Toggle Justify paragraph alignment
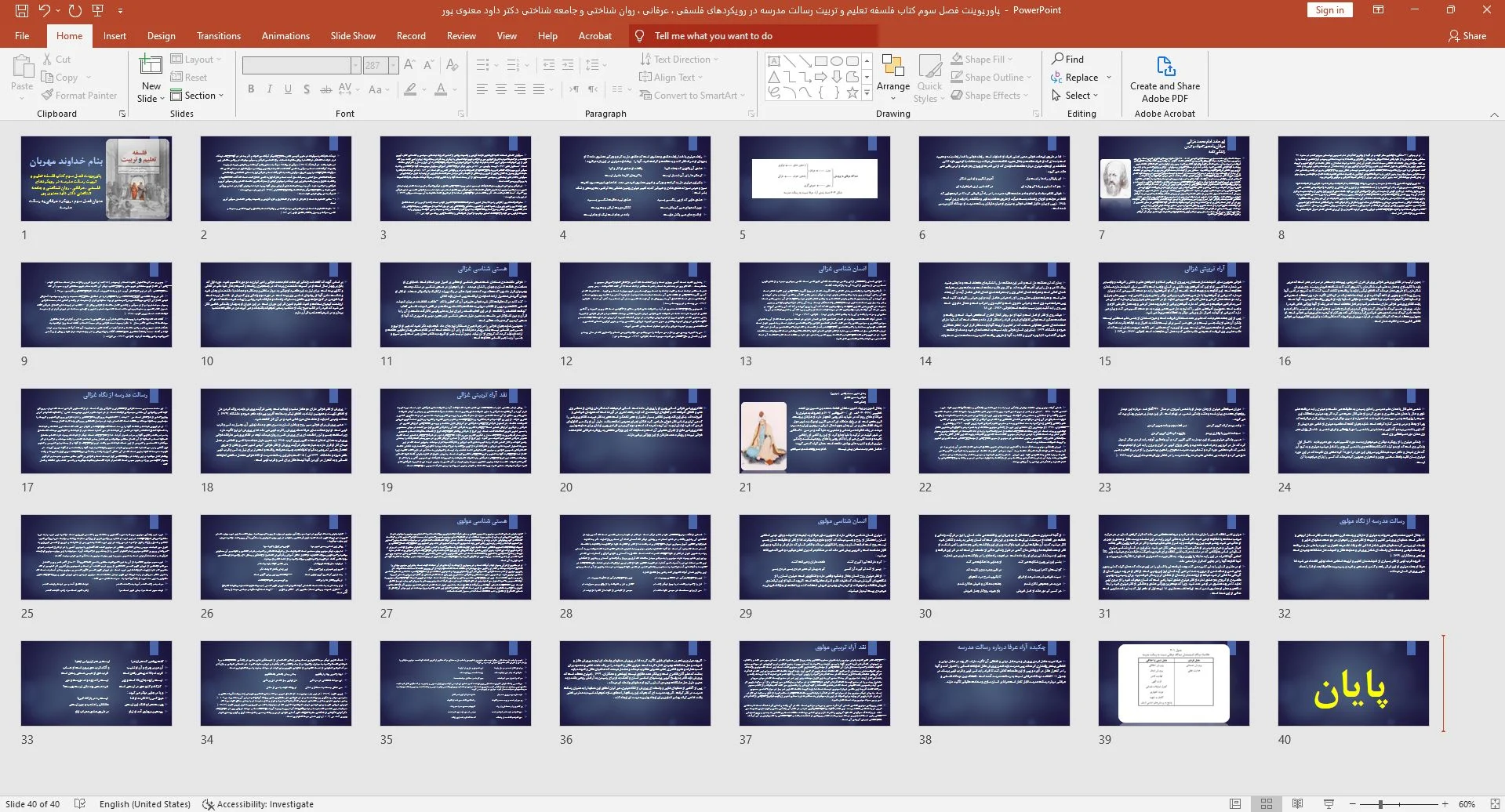 [x=539, y=89]
